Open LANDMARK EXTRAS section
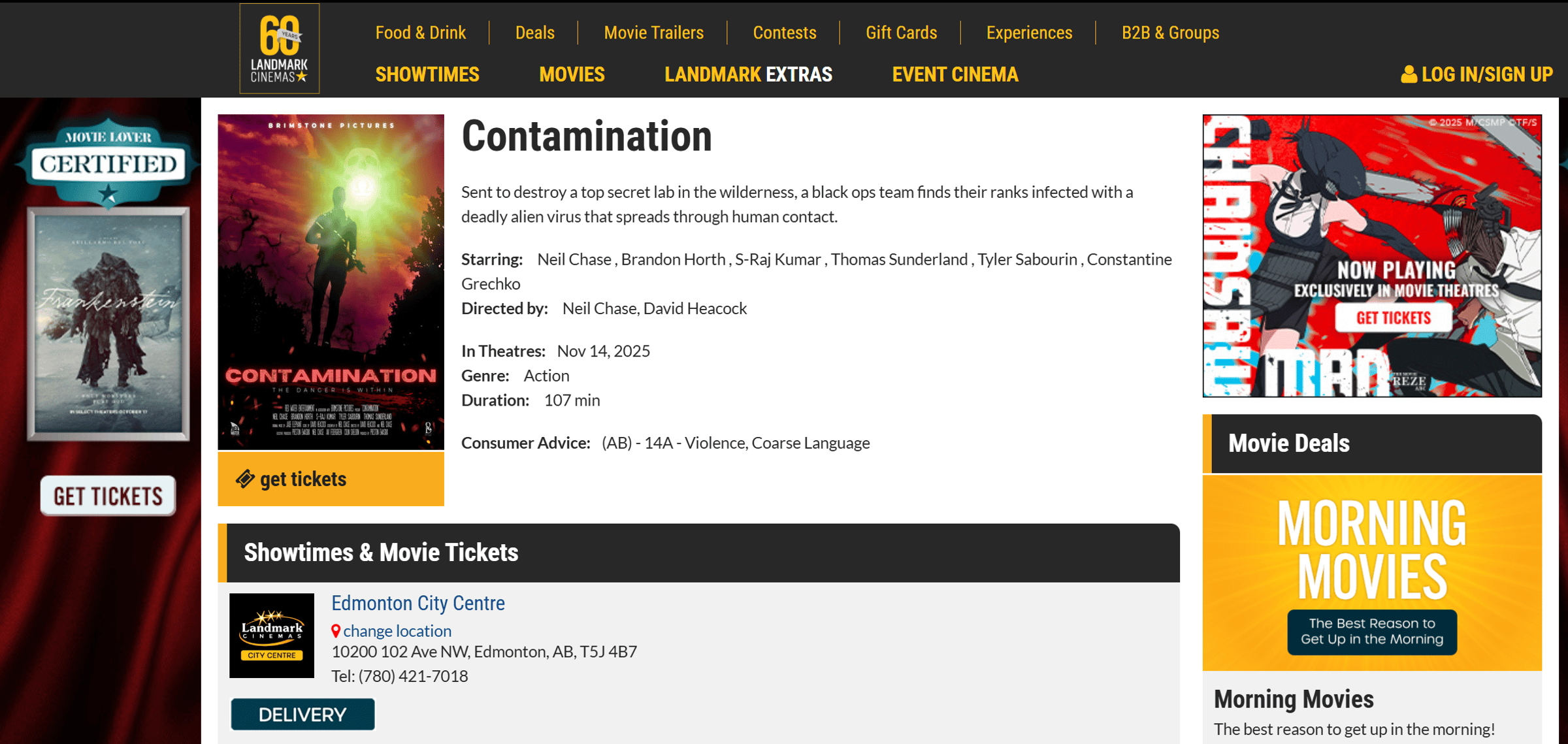This screenshot has width=1568, height=744. (x=748, y=74)
